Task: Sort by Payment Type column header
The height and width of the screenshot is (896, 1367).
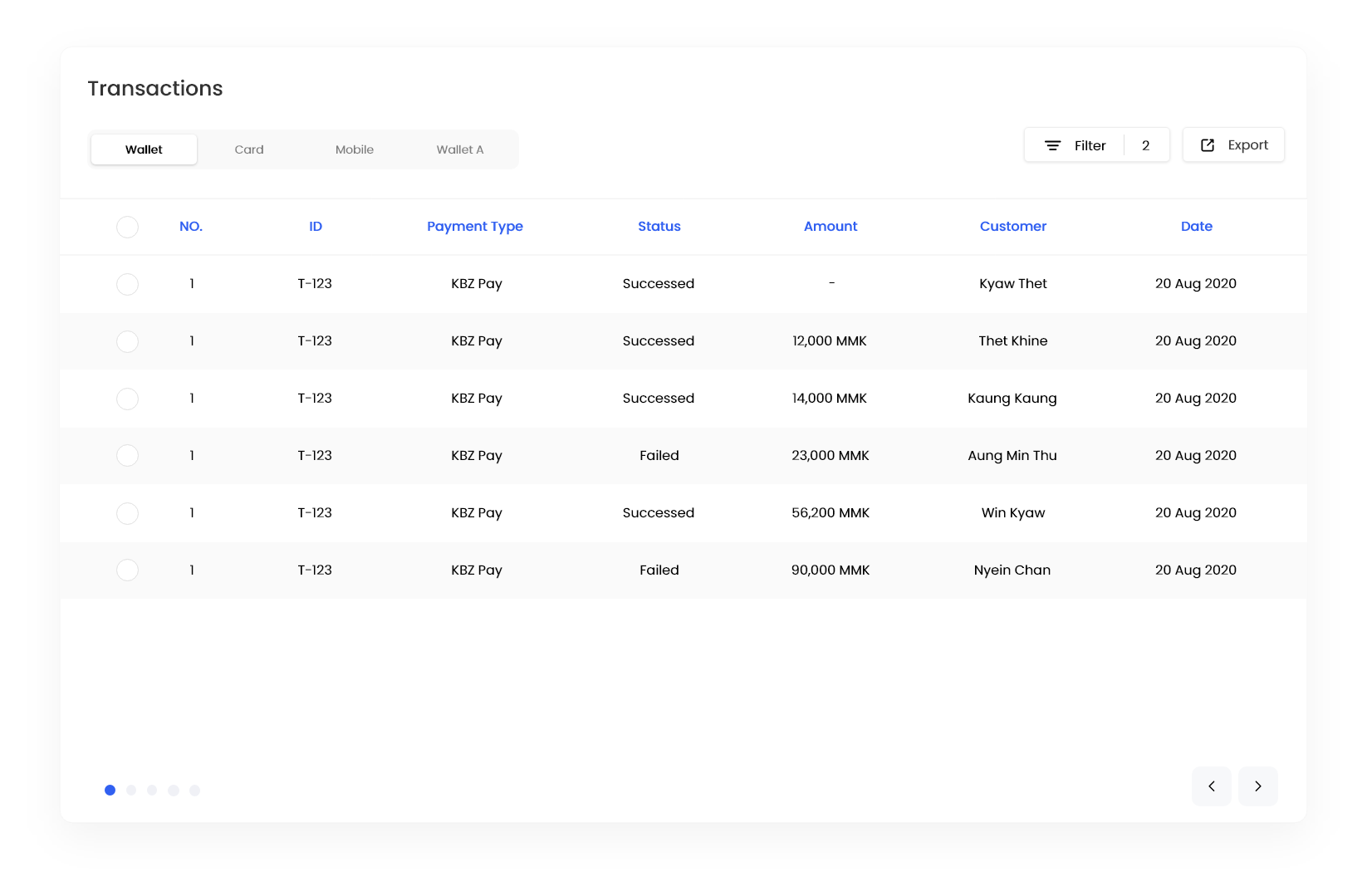Action: 475,226
